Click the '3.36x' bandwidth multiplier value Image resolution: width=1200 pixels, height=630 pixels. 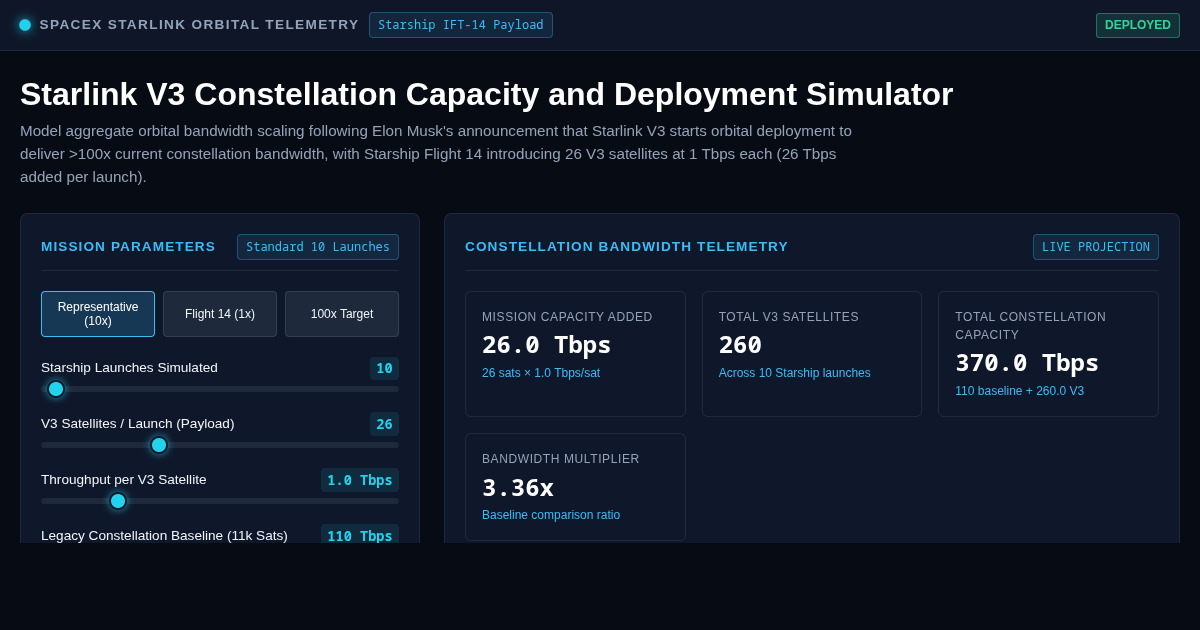518,488
